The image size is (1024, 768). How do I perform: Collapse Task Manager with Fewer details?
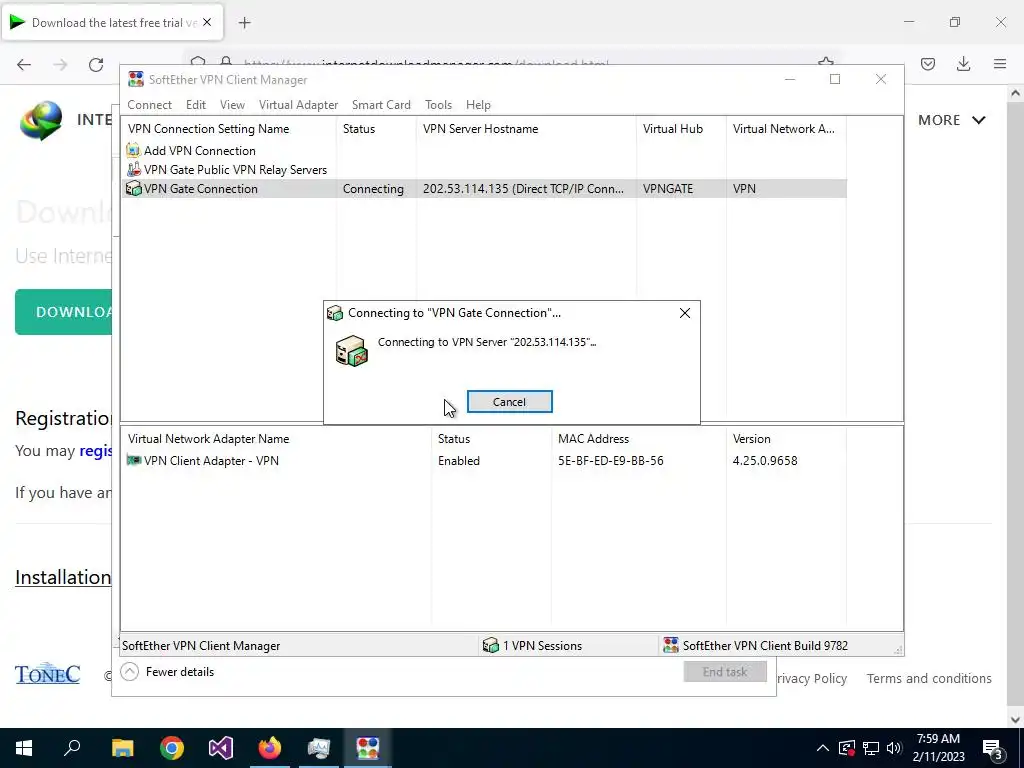coord(167,671)
